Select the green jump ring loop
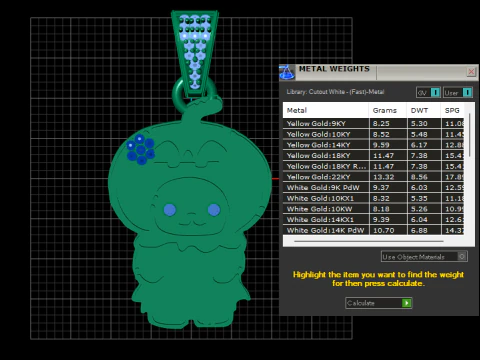 (178, 97)
